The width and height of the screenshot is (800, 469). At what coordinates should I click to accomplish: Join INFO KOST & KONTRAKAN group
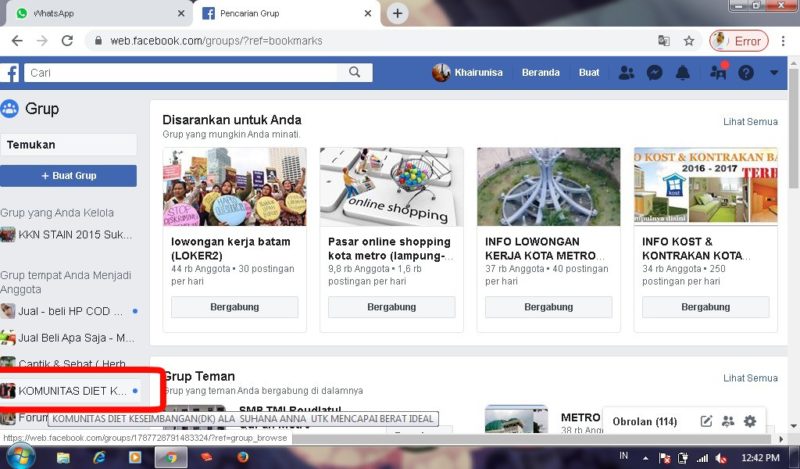[706, 307]
